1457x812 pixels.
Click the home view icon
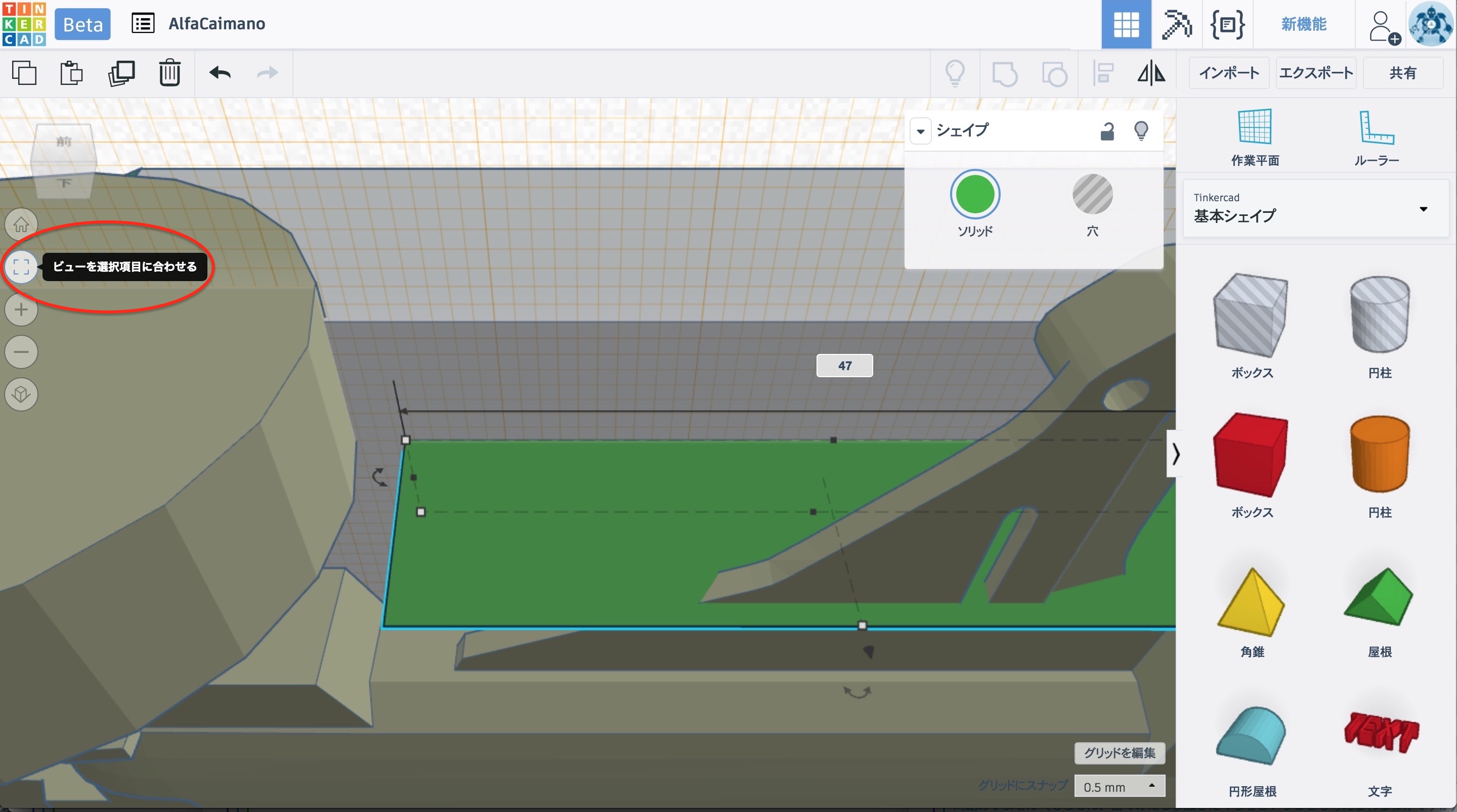[21, 224]
